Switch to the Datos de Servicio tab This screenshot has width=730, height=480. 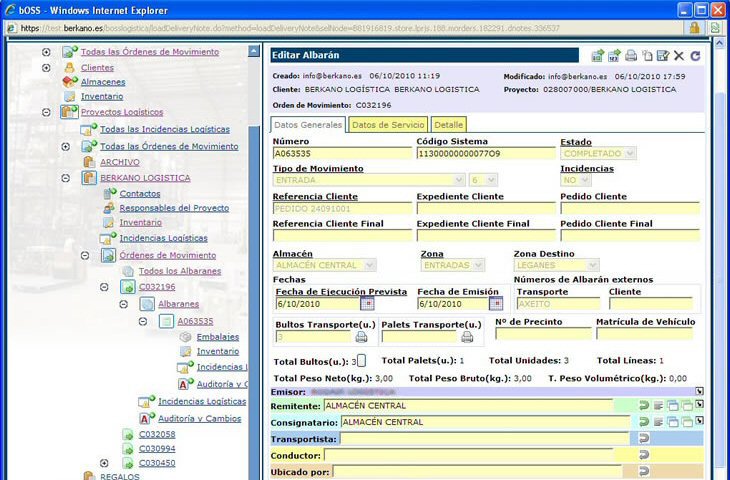coord(387,125)
